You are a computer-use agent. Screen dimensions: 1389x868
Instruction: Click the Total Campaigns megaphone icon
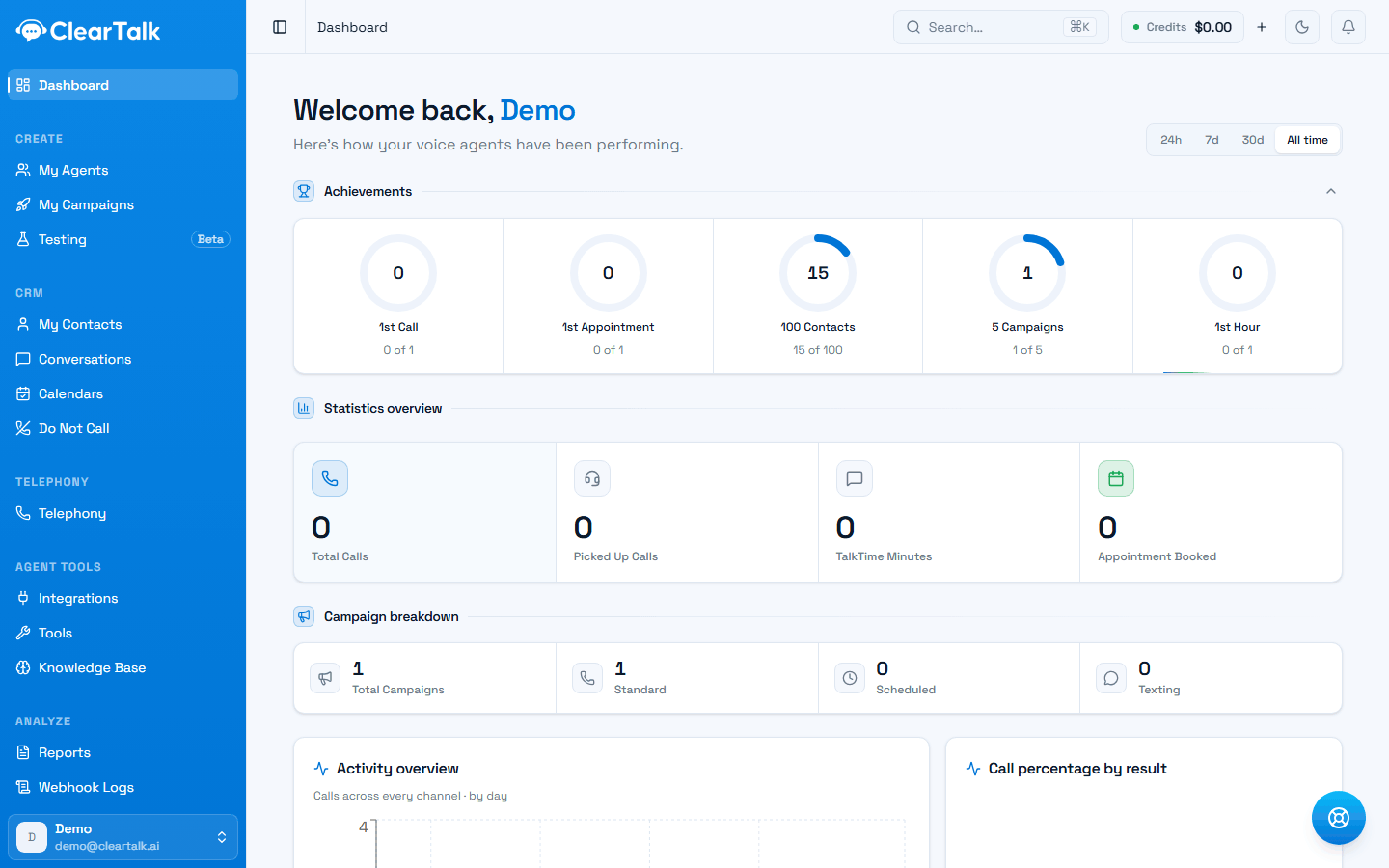pyautogui.click(x=325, y=678)
